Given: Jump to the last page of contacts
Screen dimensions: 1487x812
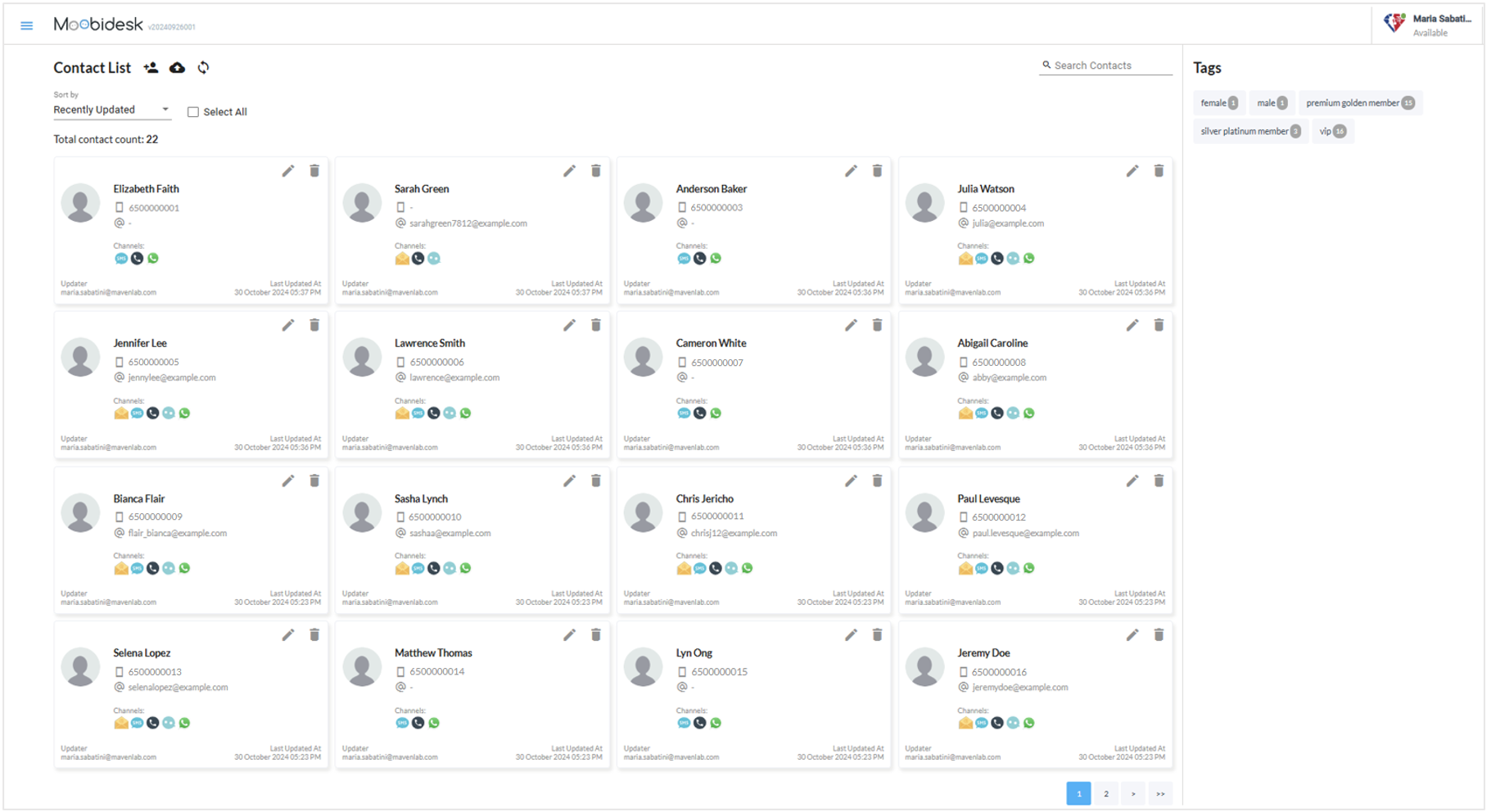Looking at the screenshot, I should pyautogui.click(x=1160, y=793).
